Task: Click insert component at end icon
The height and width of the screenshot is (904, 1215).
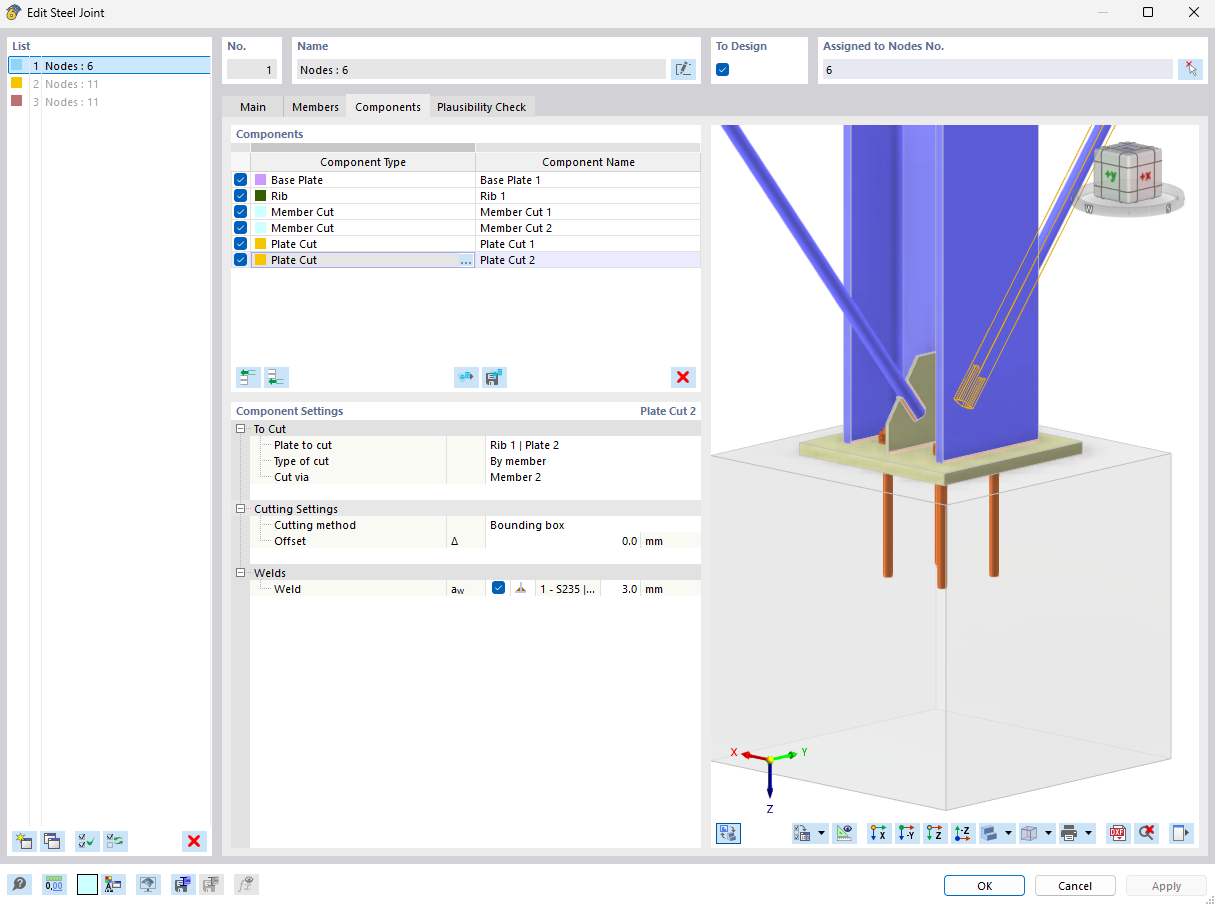Action: click(276, 377)
